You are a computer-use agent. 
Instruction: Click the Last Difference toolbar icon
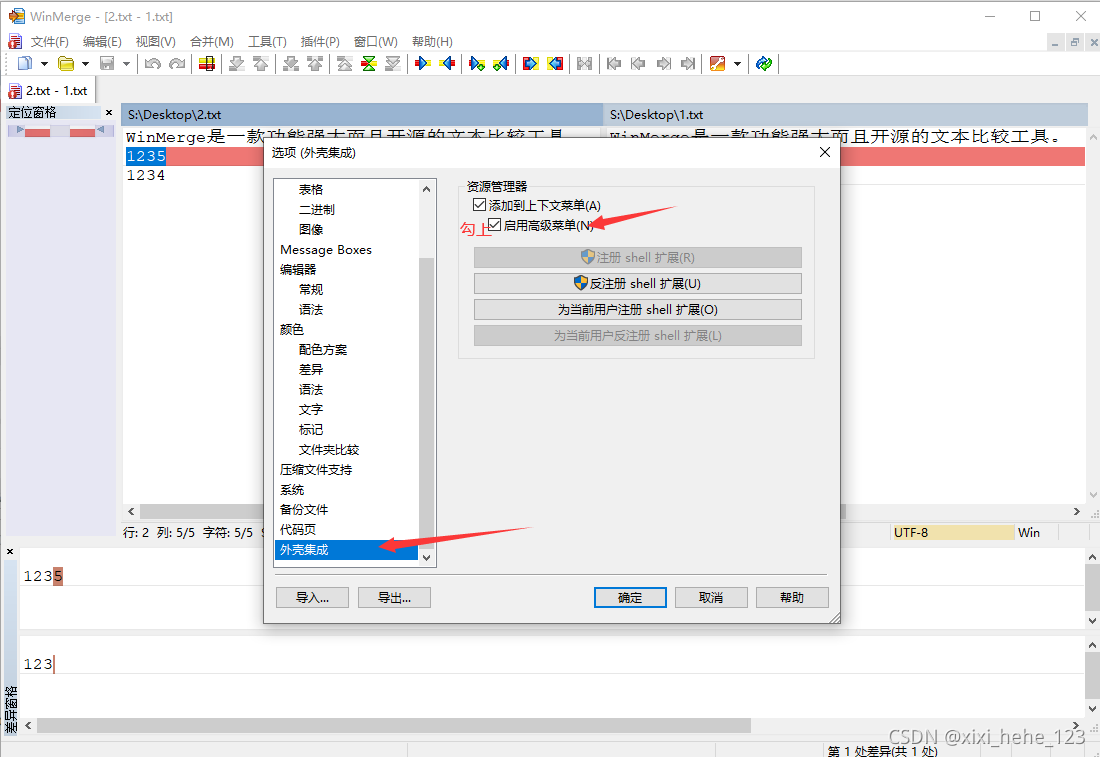coord(393,64)
